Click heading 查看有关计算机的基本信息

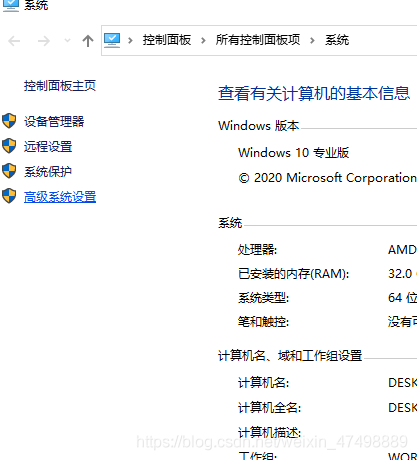[314, 93]
